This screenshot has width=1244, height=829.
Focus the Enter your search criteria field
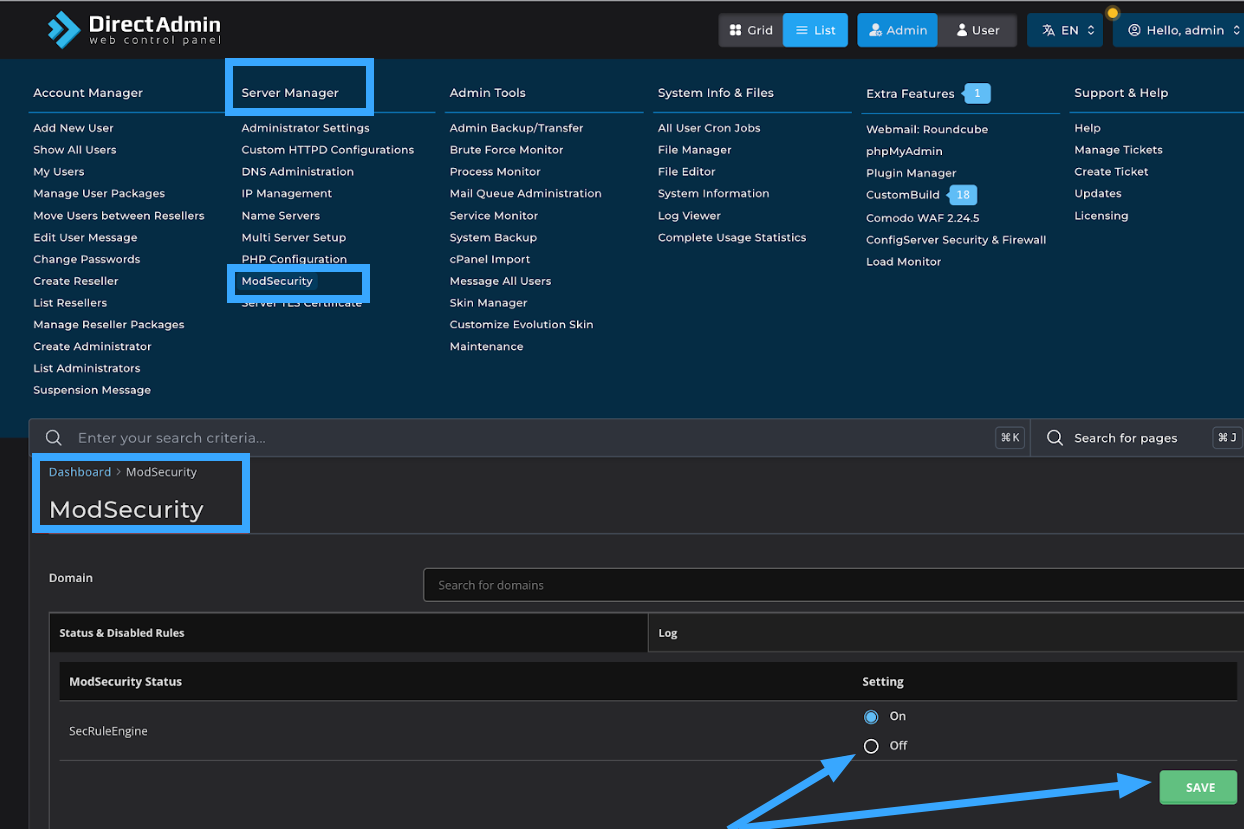[x=530, y=438]
